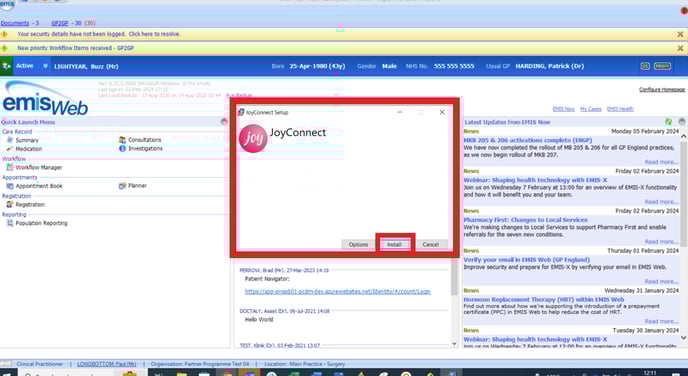688x376 pixels.
Task: Click the messages list scrollbar down arrow
Action: point(454,344)
